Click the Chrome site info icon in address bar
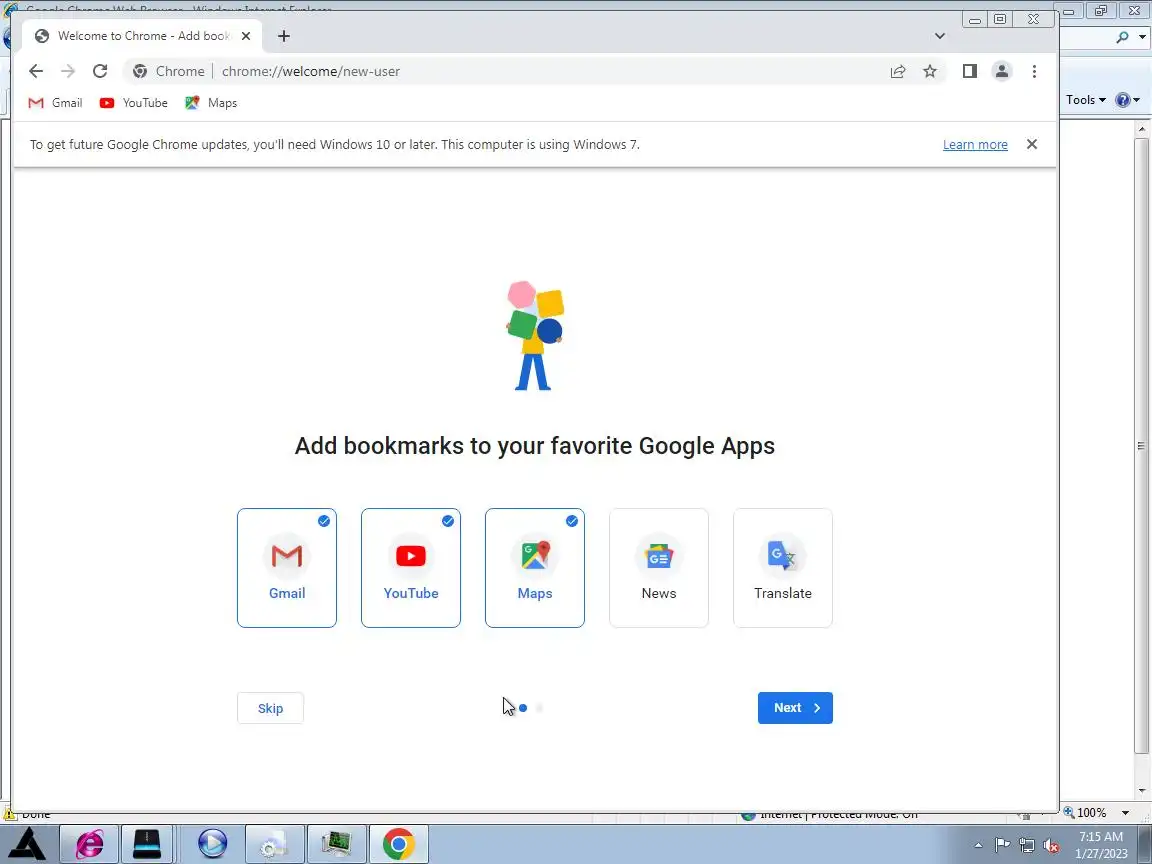The image size is (1152, 864). click(x=140, y=71)
